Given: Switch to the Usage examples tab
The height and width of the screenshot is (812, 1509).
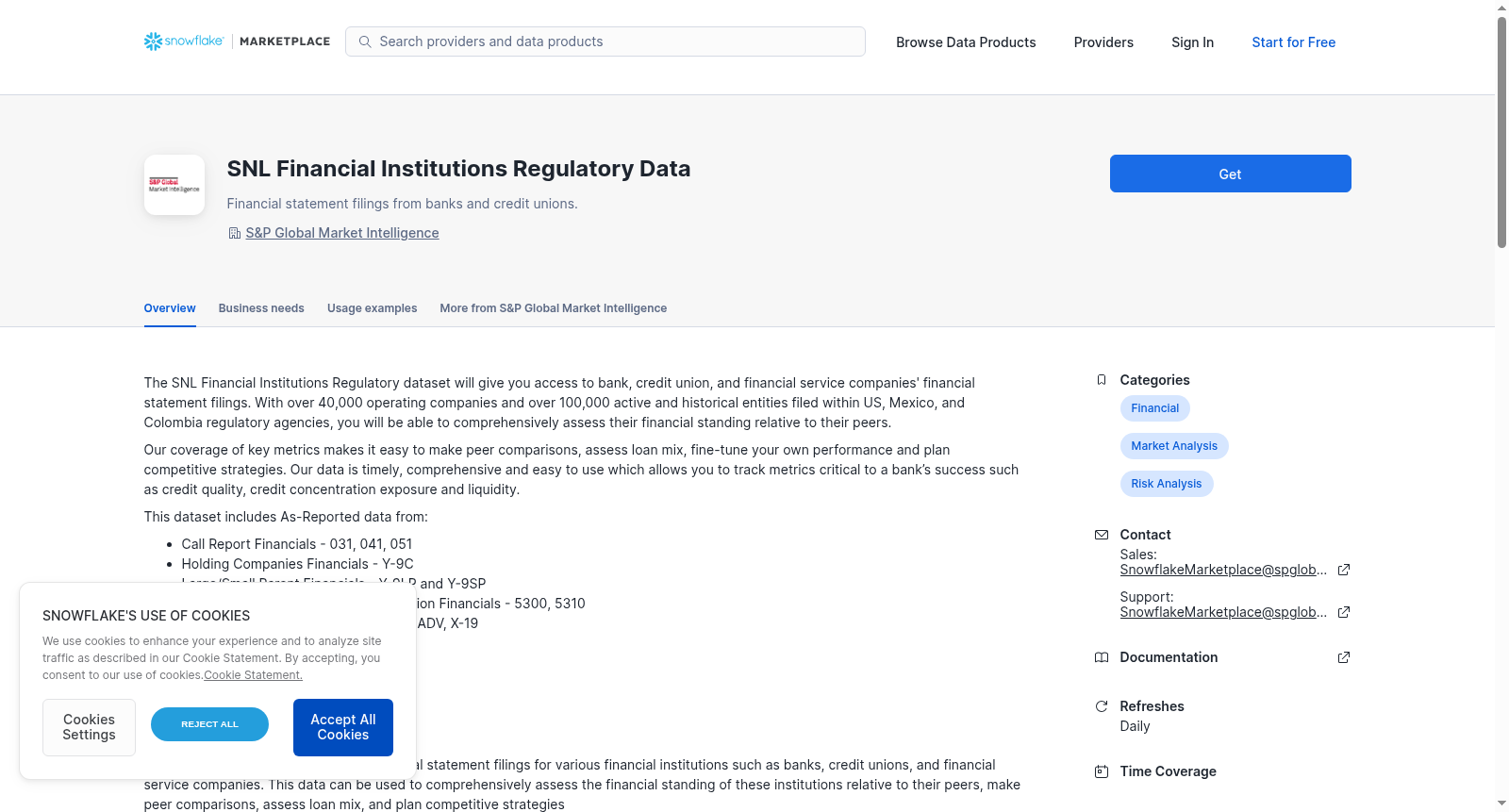Looking at the screenshot, I should (x=372, y=308).
